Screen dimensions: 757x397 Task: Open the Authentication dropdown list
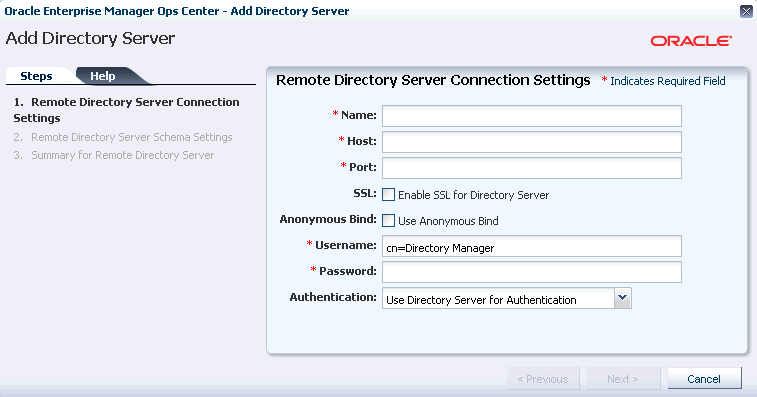click(622, 298)
